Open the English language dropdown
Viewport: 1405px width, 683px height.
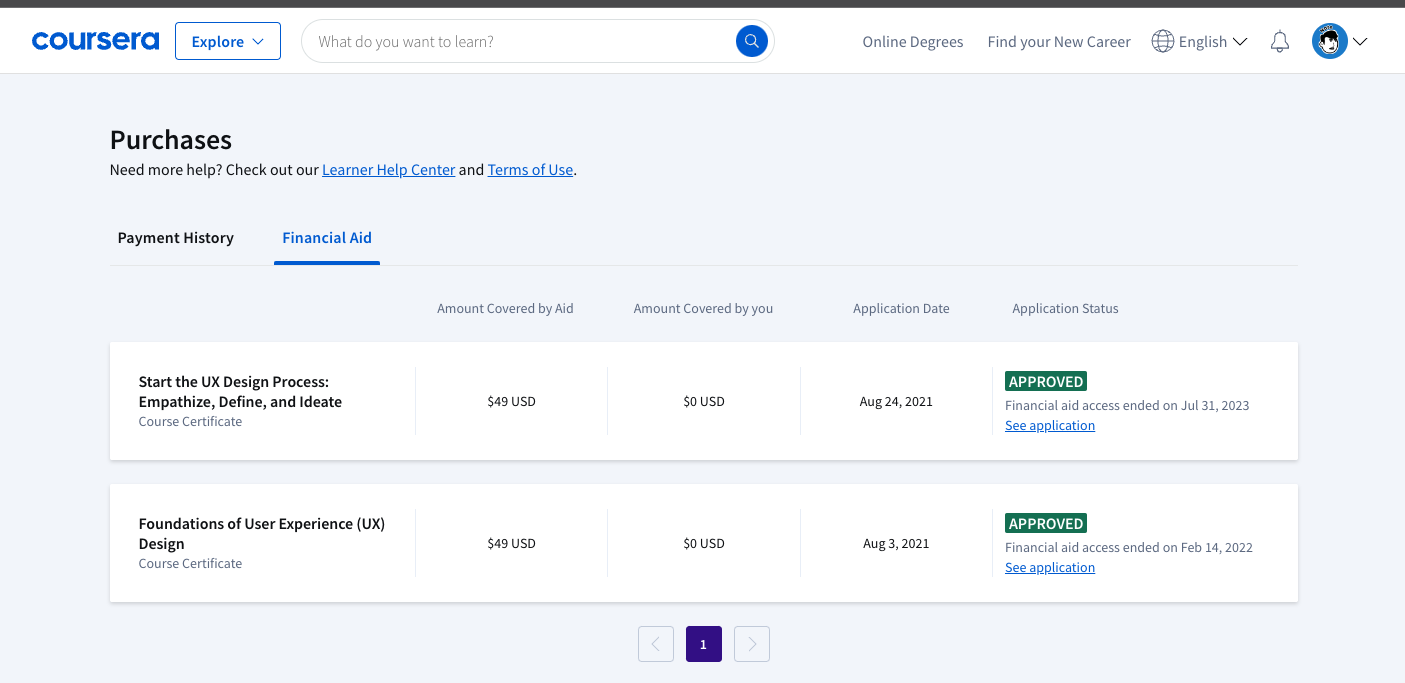pos(1212,42)
